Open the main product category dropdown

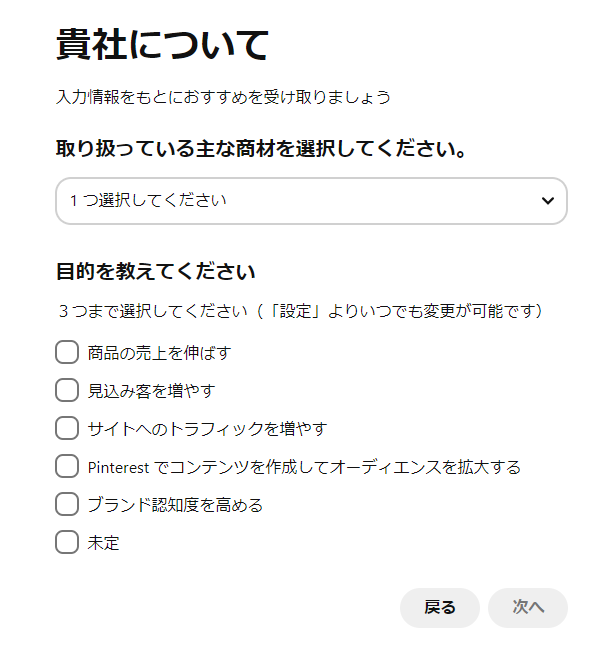[x=310, y=200]
